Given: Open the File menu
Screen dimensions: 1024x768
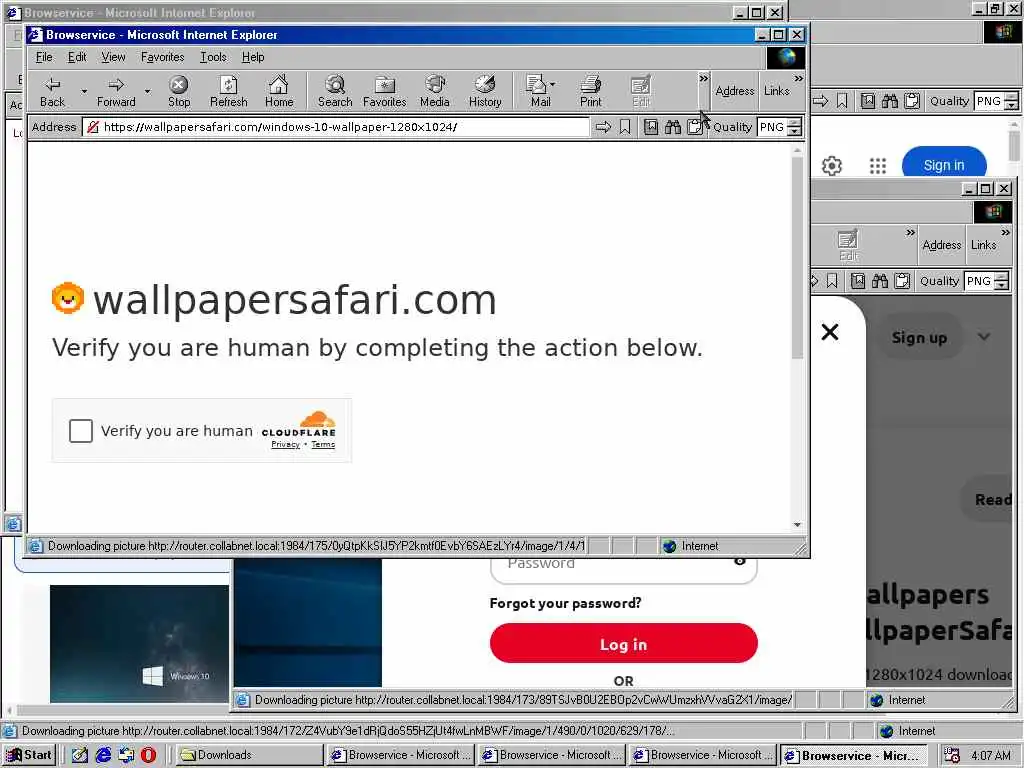Looking at the screenshot, I should click(x=44, y=57).
